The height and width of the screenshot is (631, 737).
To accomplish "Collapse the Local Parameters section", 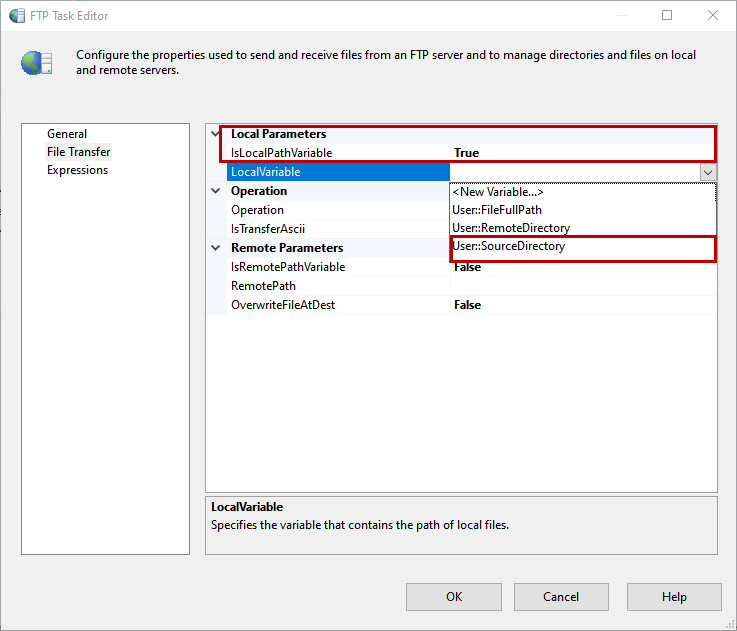I will click(x=216, y=134).
